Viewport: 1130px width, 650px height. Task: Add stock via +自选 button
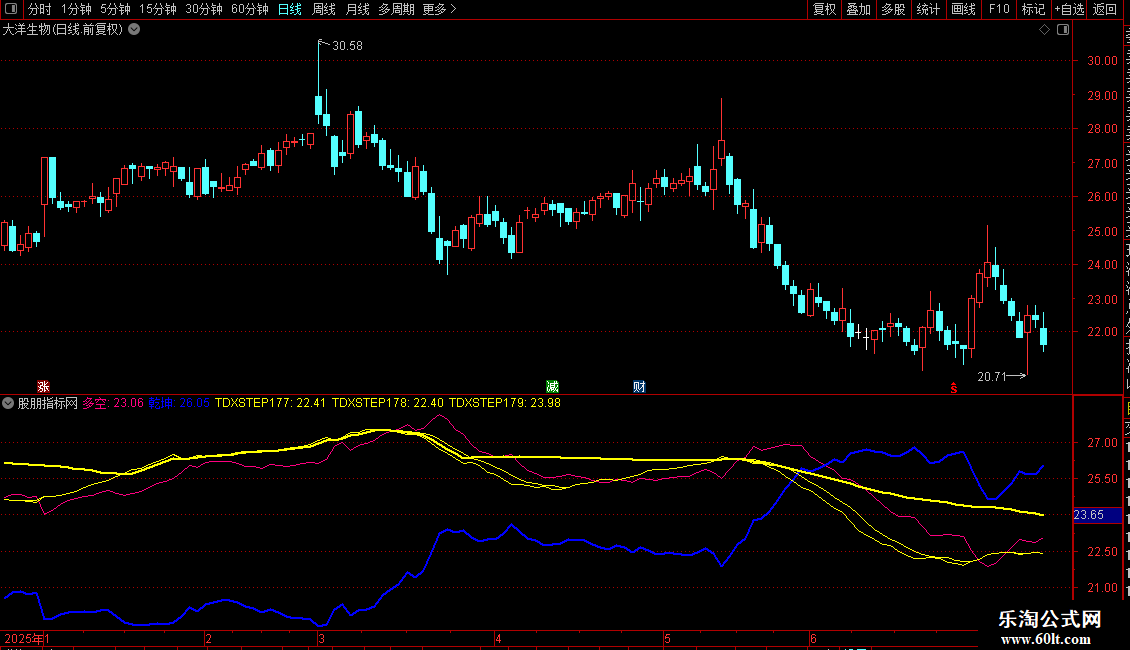pyautogui.click(x=1069, y=9)
